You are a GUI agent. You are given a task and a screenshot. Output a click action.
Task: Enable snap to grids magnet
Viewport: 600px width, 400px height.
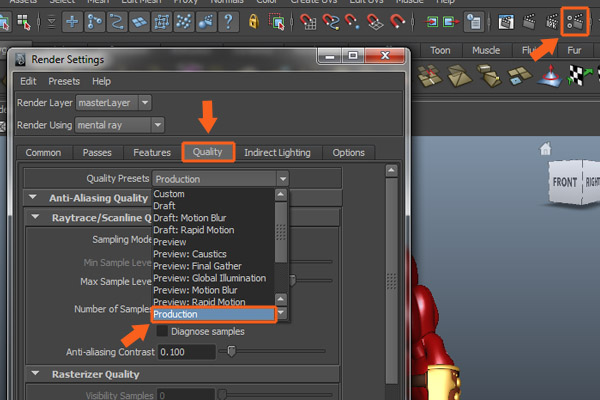[308, 22]
